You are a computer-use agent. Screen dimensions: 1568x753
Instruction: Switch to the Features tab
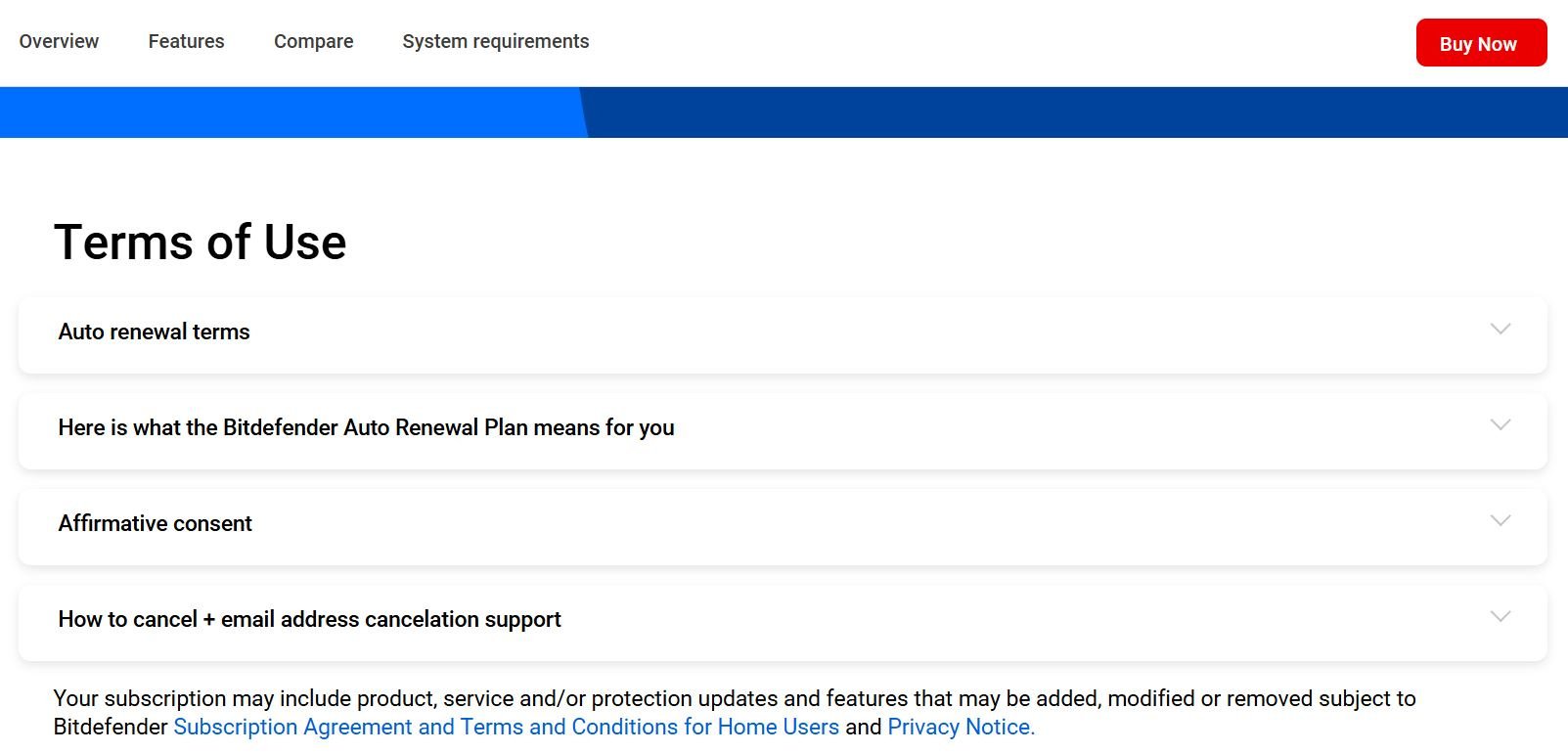[186, 41]
